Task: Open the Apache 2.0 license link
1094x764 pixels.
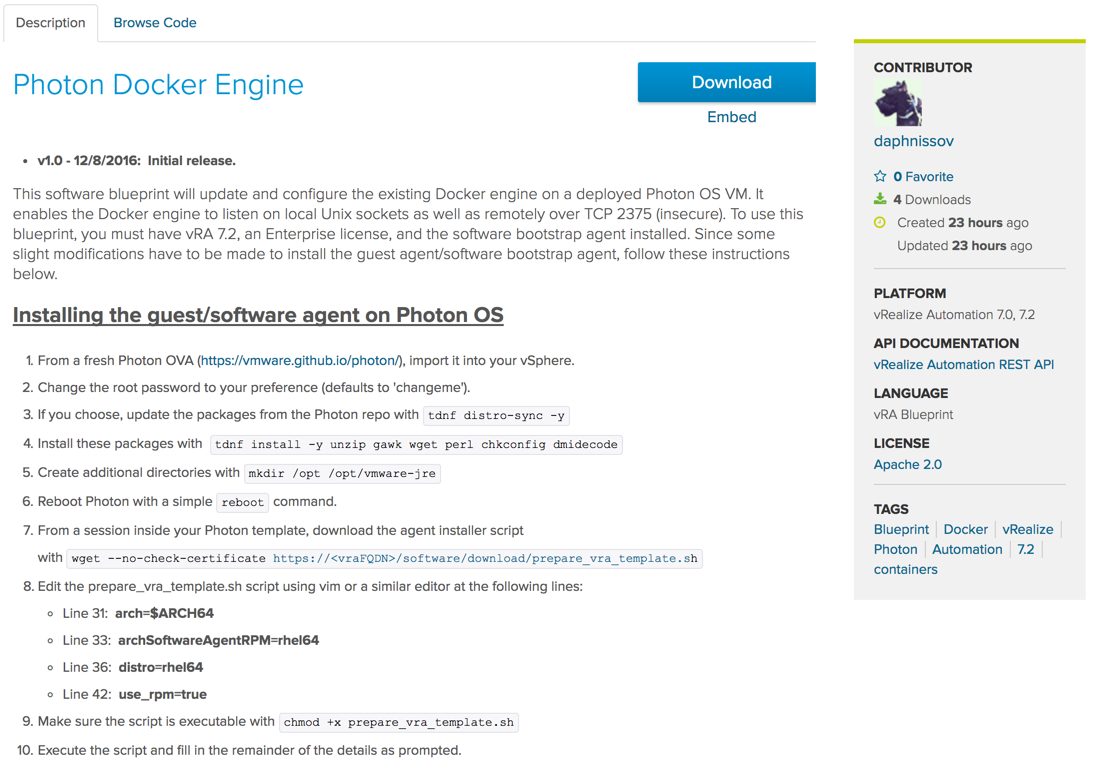Action: 907,464
